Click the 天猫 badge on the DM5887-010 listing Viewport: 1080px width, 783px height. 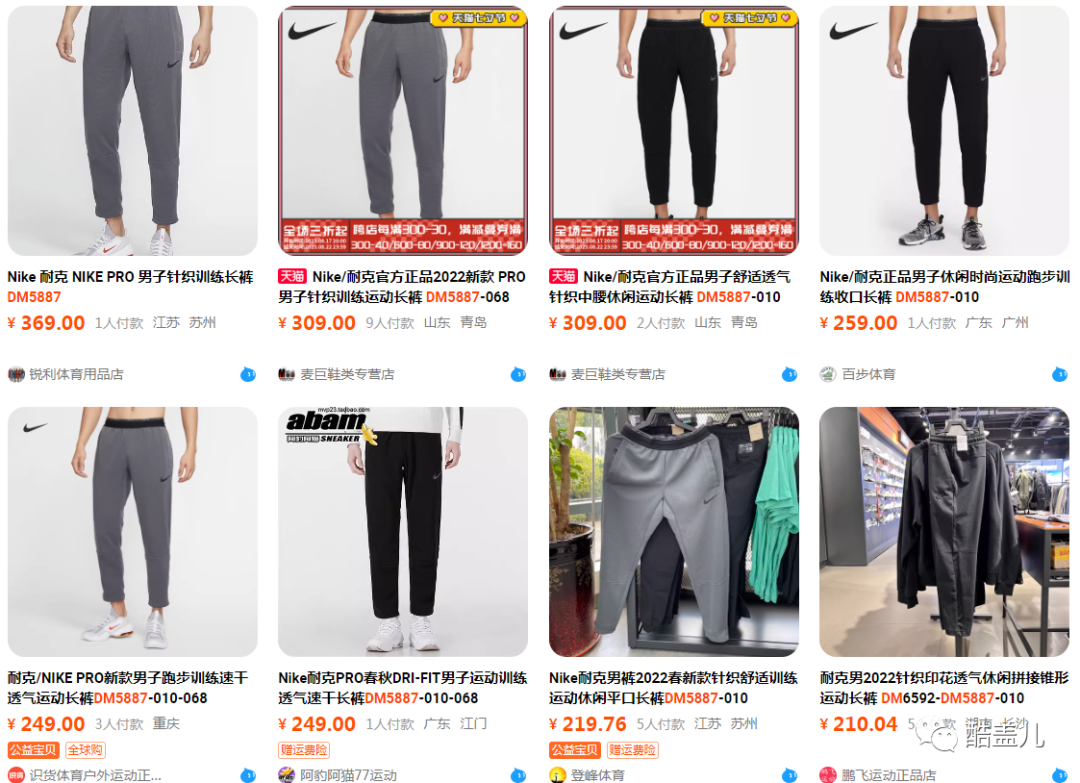[563, 277]
